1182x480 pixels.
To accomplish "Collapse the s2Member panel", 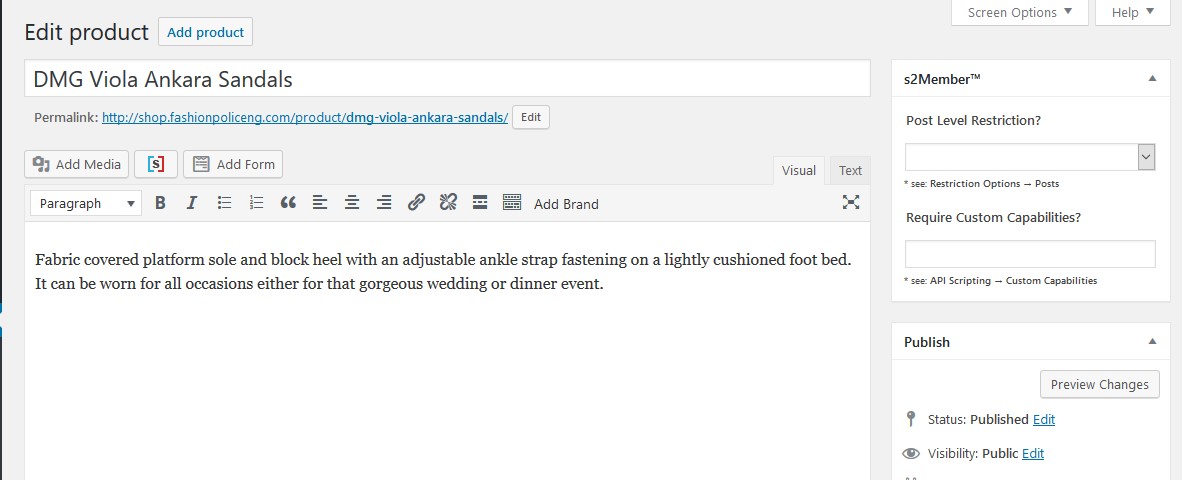I will pos(1152,78).
